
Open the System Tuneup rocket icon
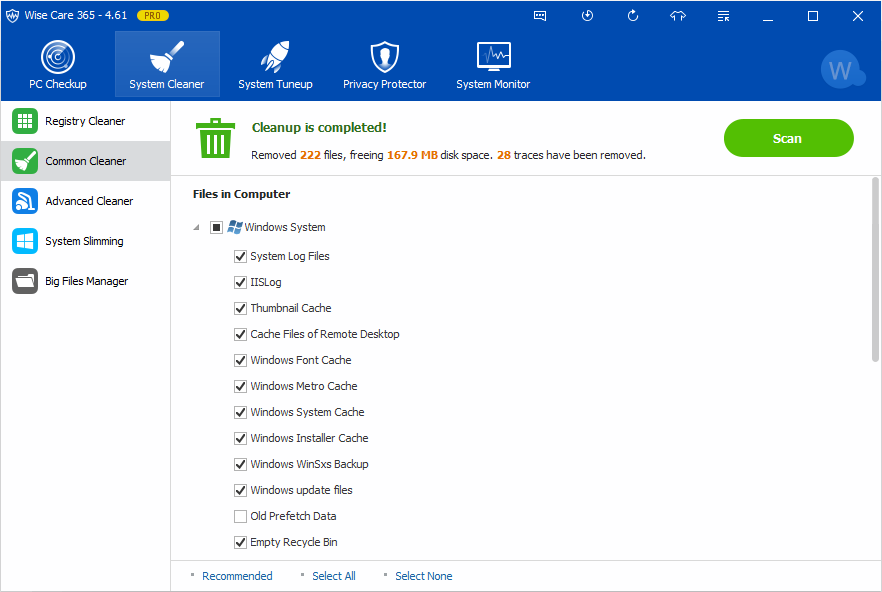(x=275, y=58)
